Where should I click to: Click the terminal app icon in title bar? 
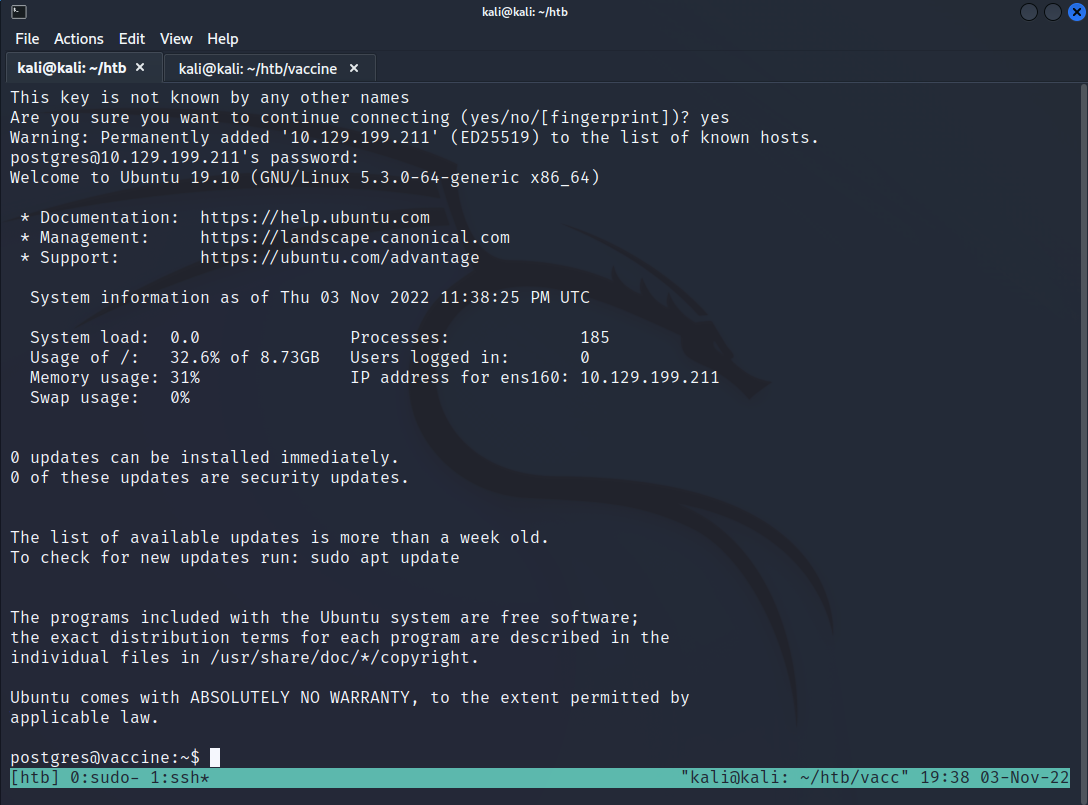pyautogui.click(x=17, y=12)
